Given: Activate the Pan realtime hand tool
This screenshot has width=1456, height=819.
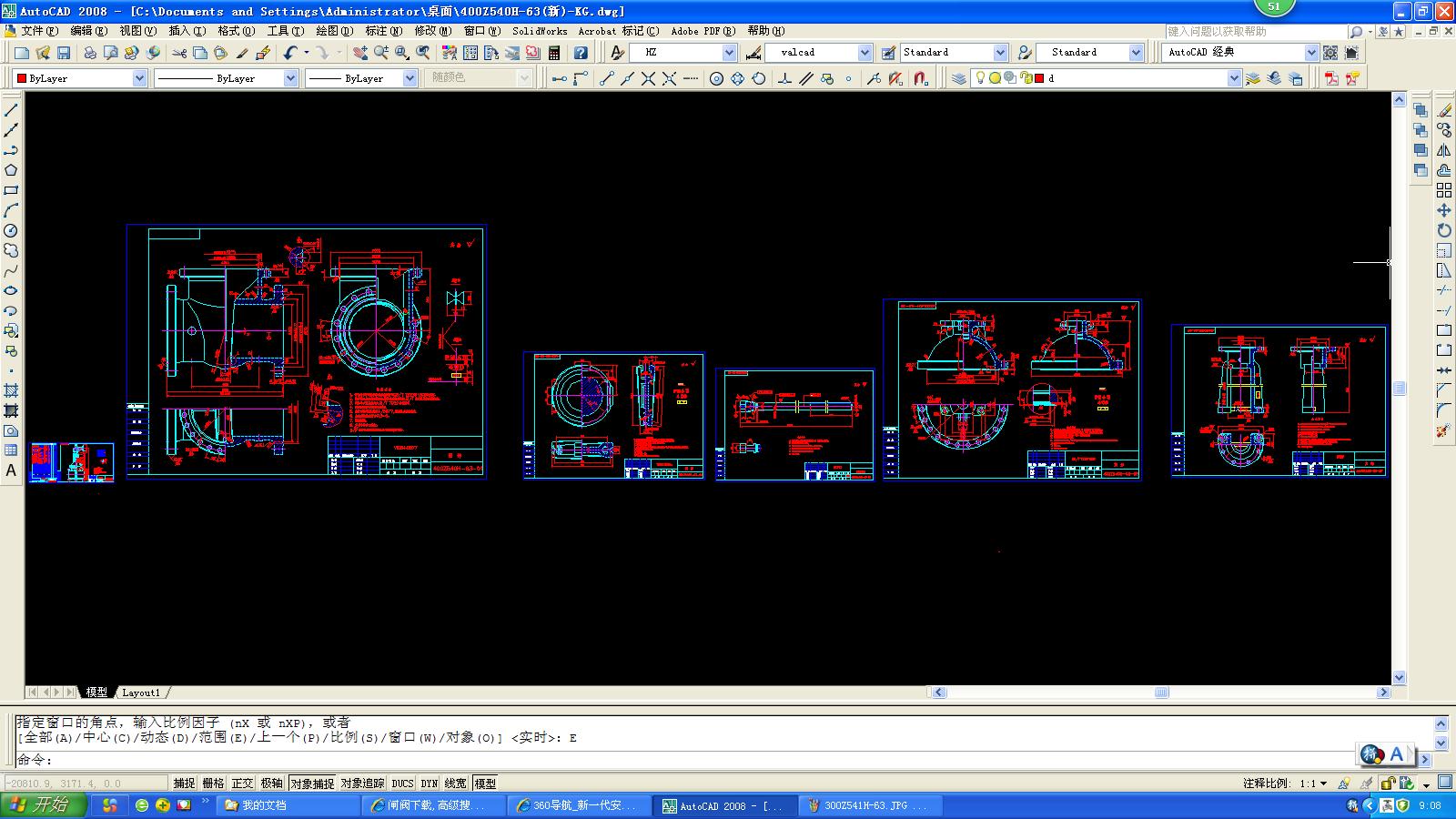Looking at the screenshot, I should click(x=360, y=53).
